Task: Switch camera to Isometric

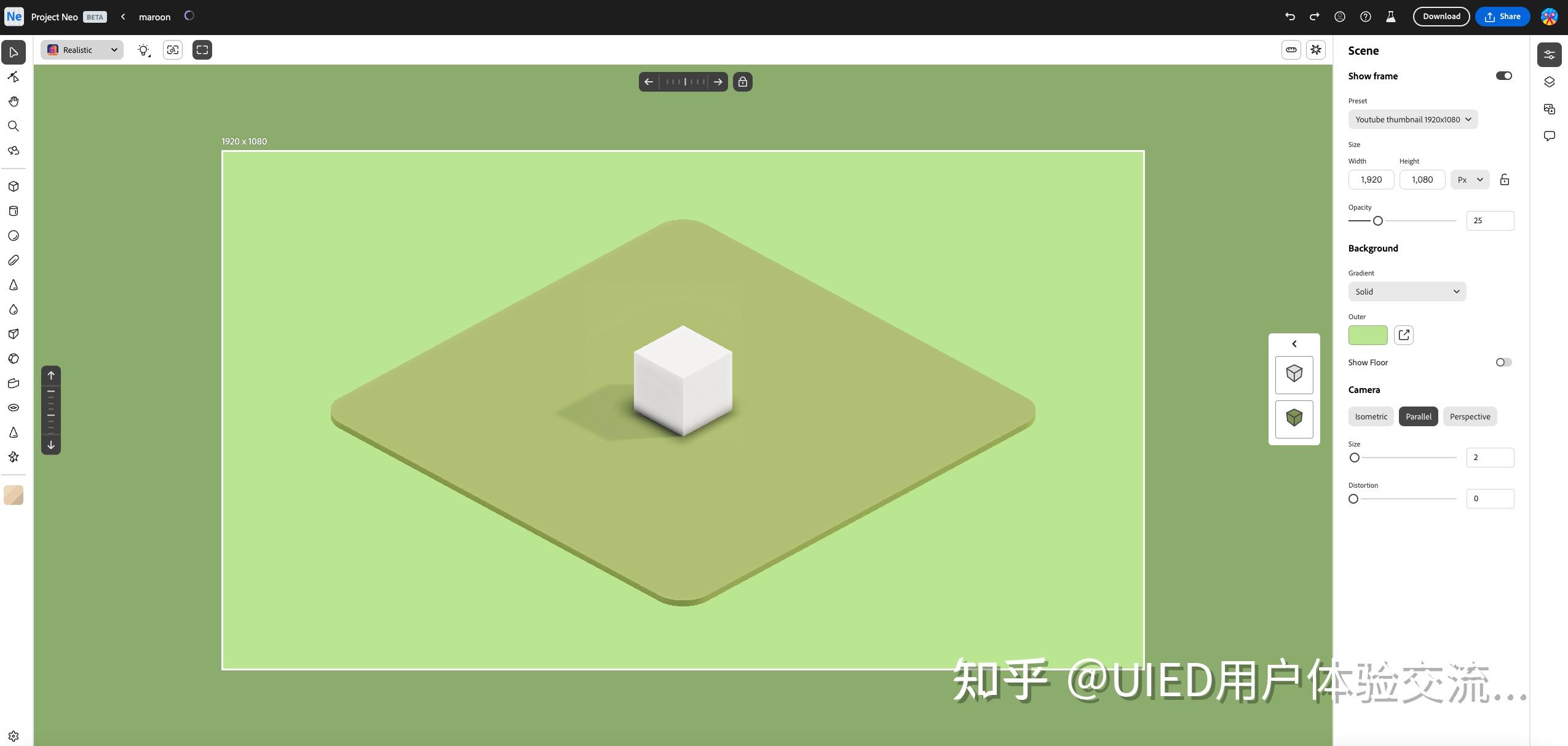Action: coord(1371,416)
